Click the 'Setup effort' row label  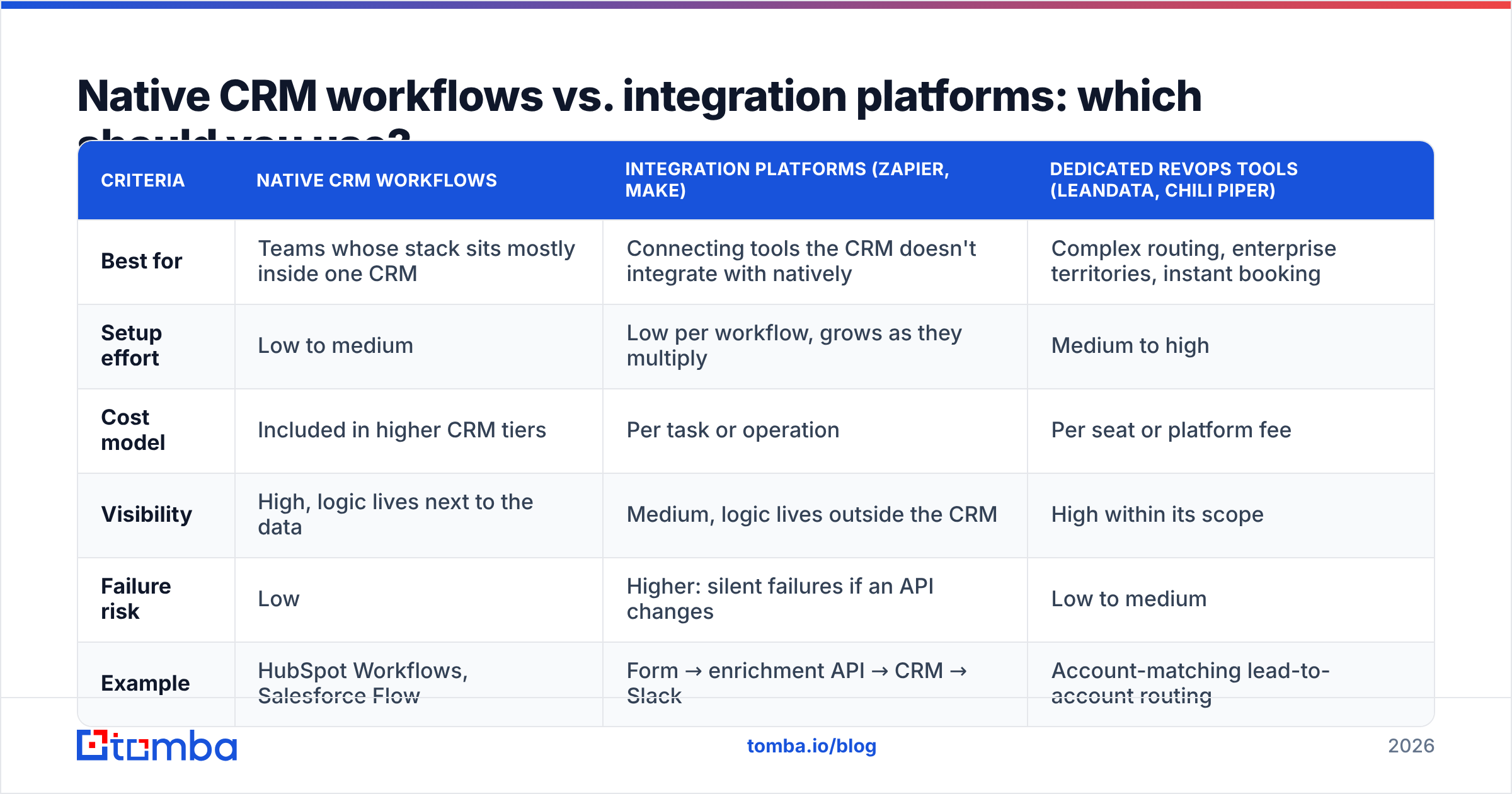[x=132, y=345]
